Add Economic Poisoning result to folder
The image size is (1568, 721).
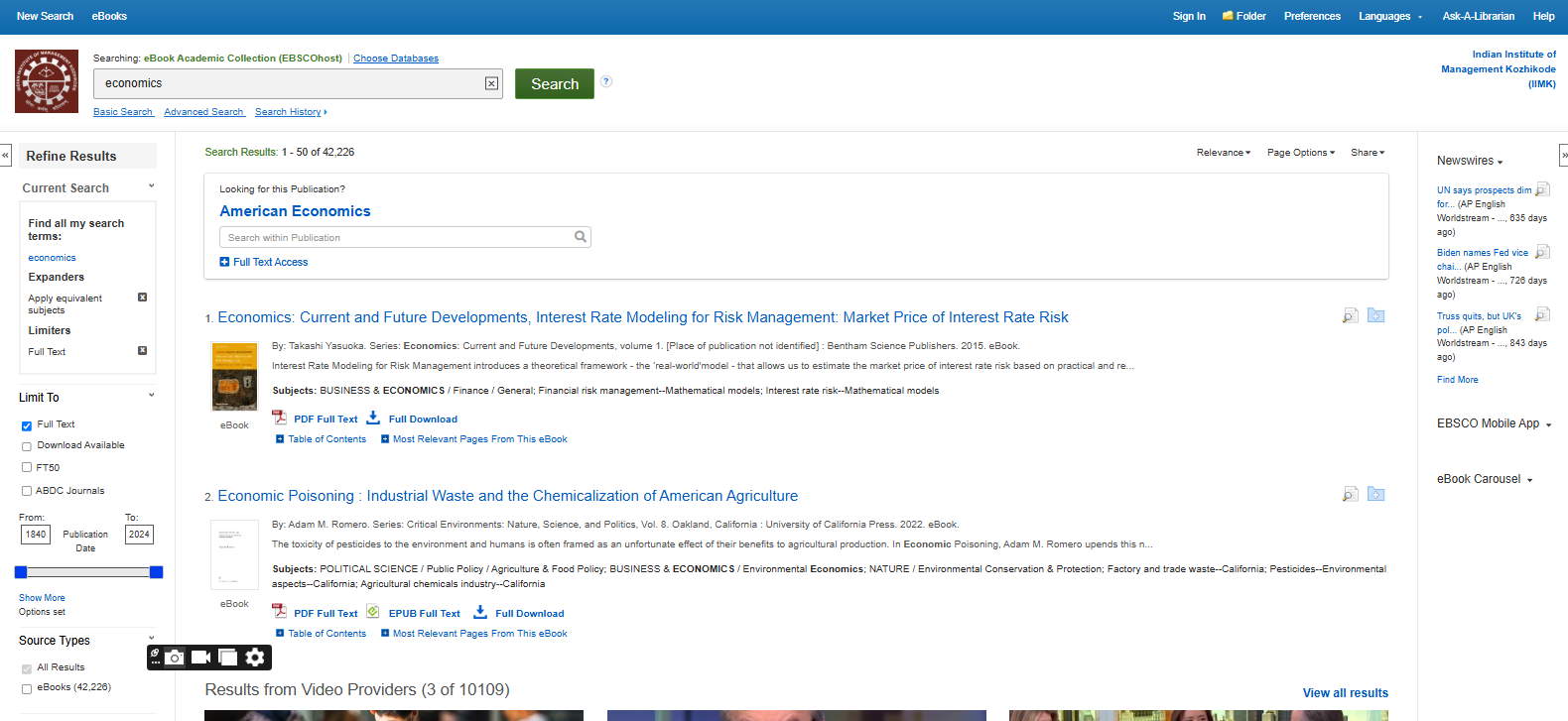pyautogui.click(x=1375, y=494)
